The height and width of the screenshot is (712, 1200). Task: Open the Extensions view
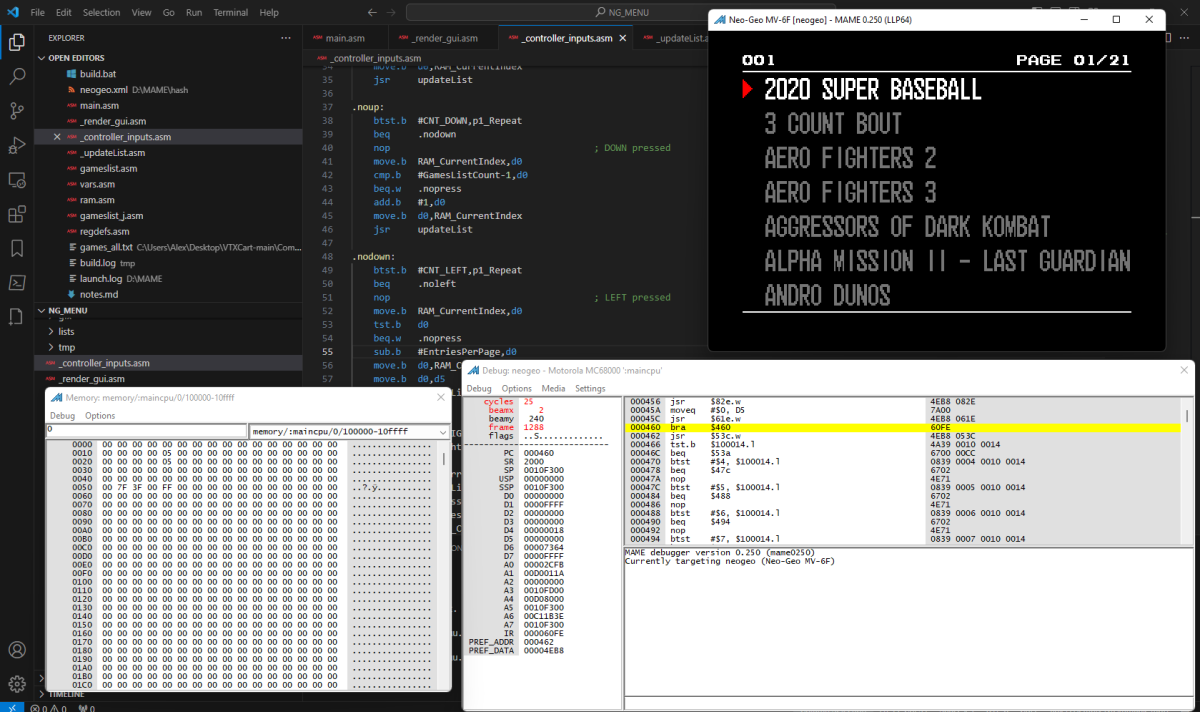(17, 214)
